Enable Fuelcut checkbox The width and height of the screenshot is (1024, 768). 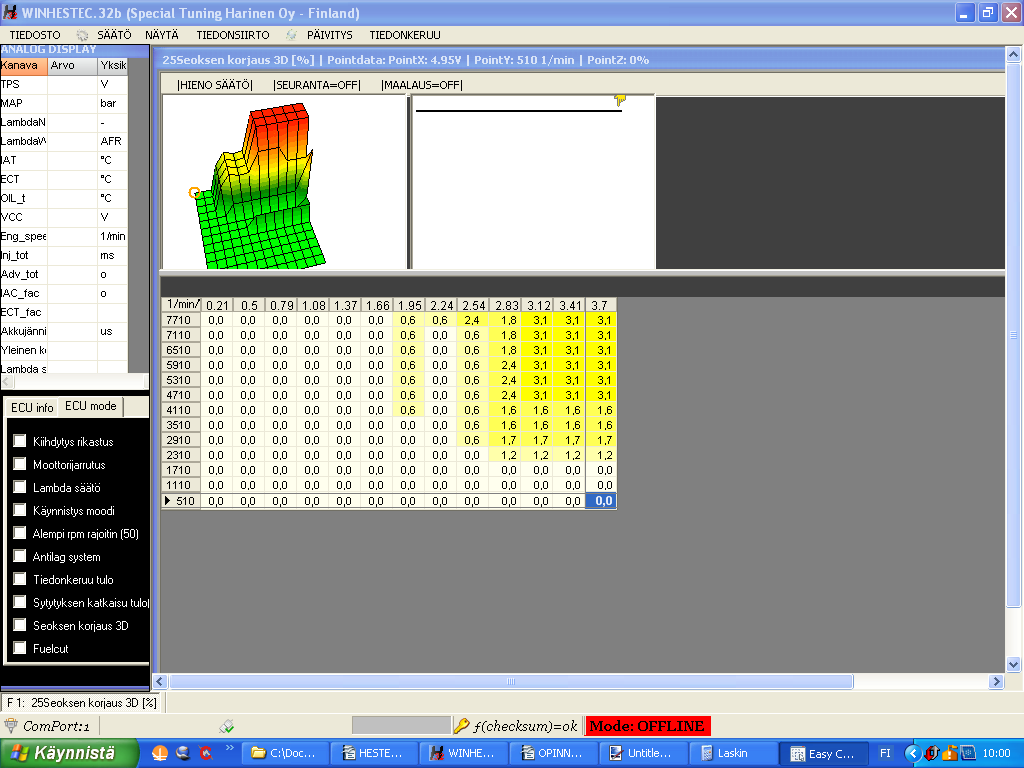[20, 648]
